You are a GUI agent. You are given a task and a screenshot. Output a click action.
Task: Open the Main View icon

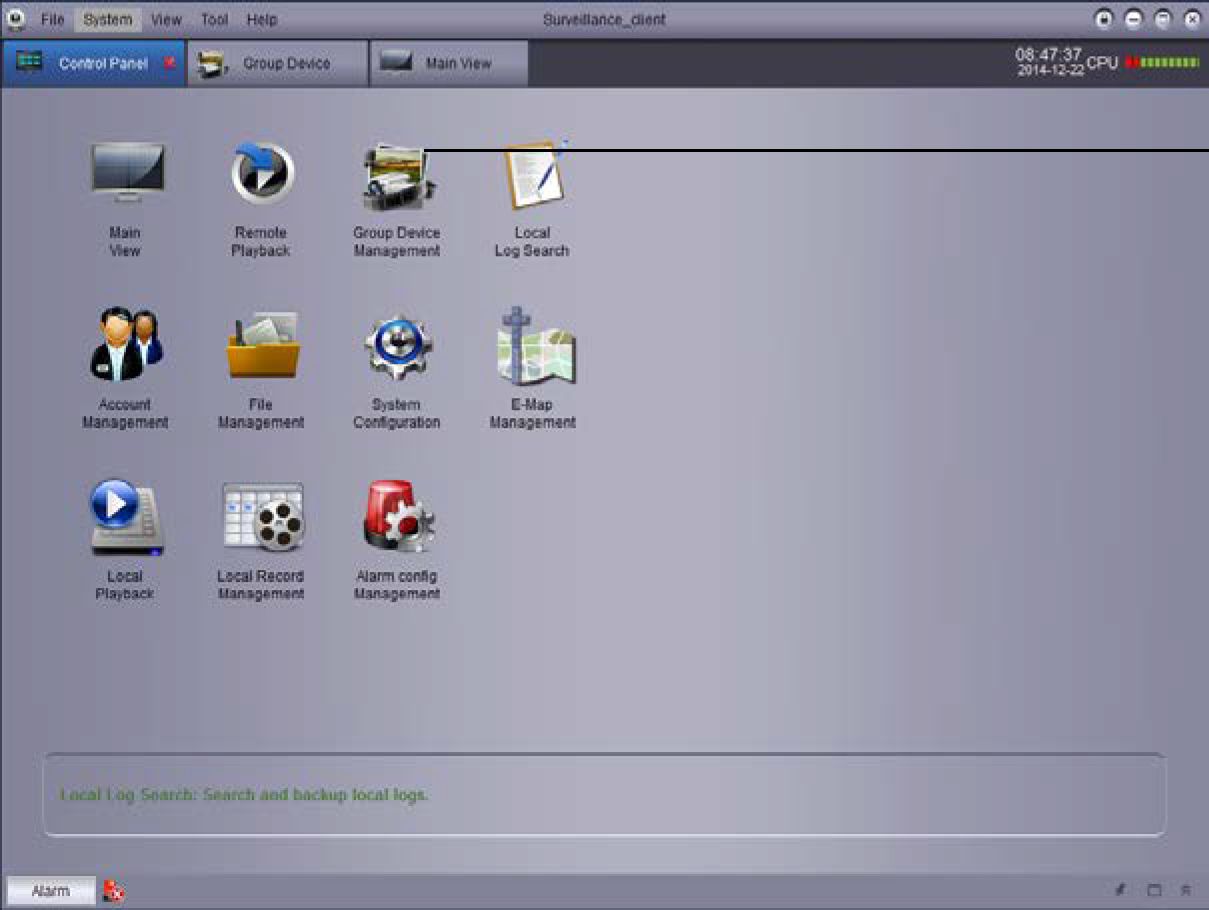coord(126,175)
